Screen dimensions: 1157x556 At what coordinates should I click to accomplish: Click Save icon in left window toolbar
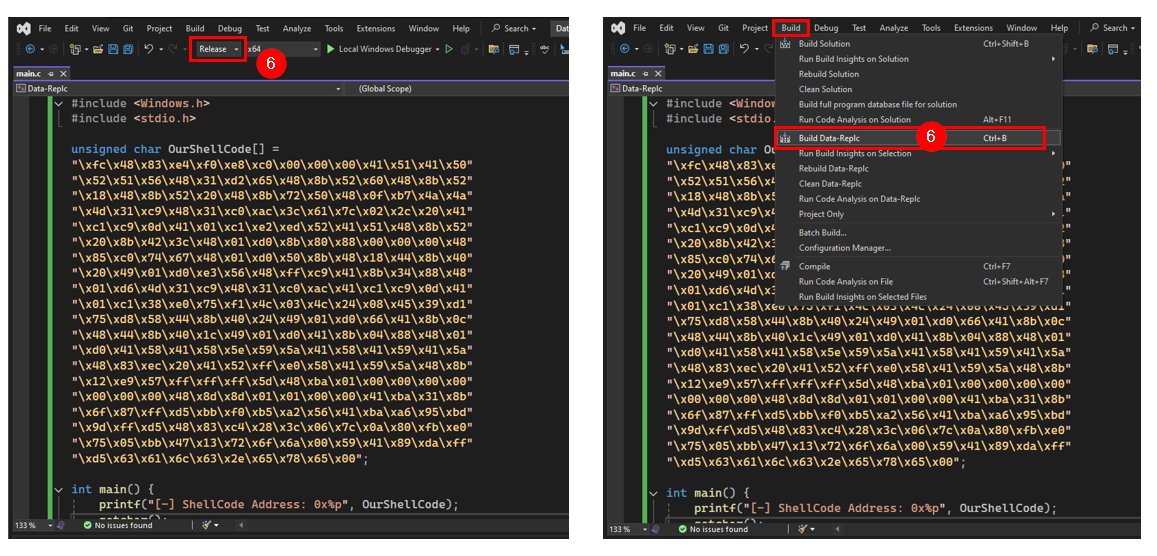[x=114, y=49]
